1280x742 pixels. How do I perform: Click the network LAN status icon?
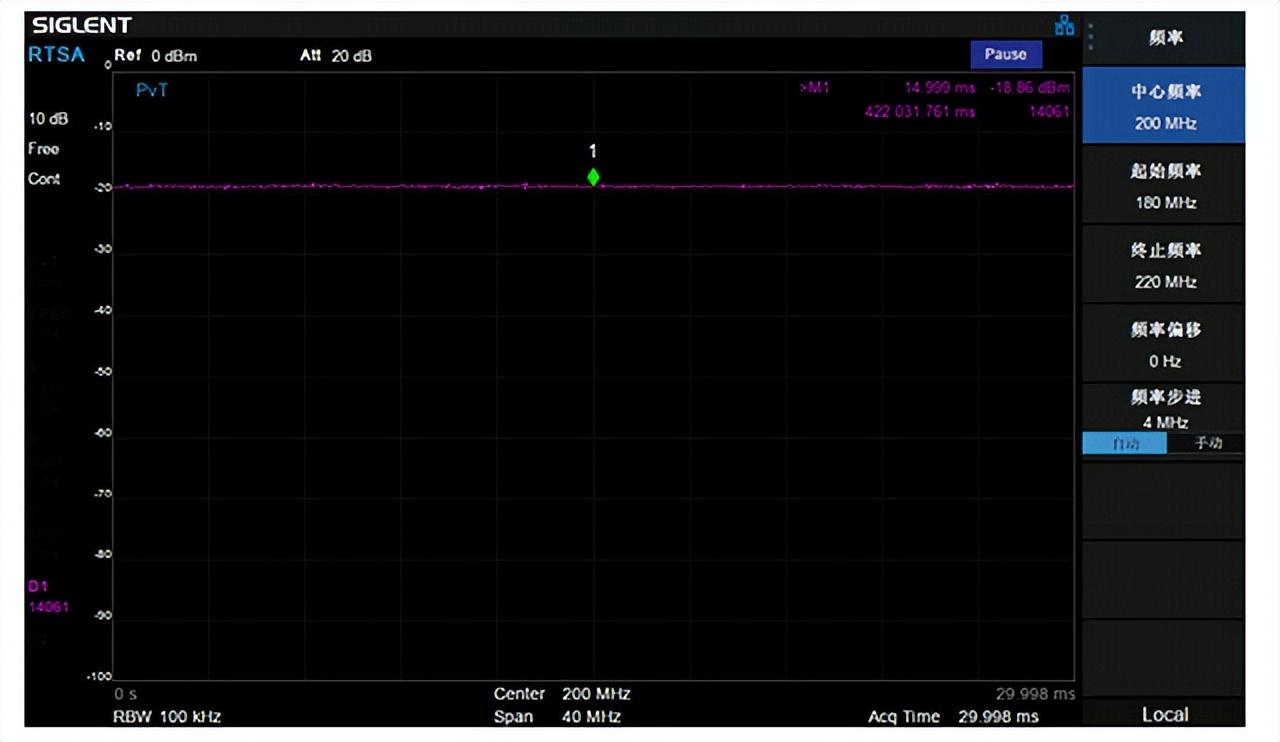click(1064, 27)
